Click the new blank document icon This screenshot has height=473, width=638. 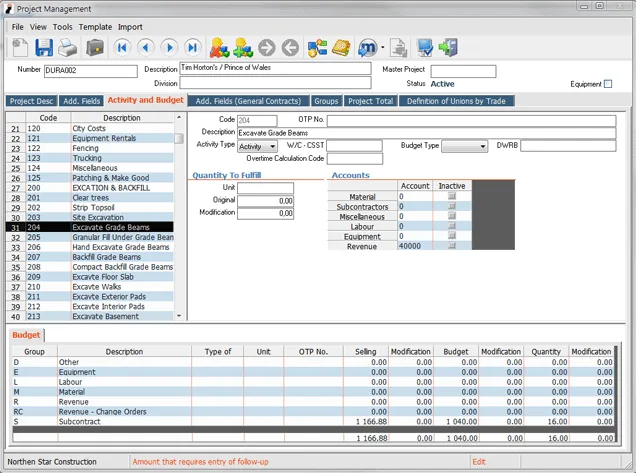click(x=20, y=48)
